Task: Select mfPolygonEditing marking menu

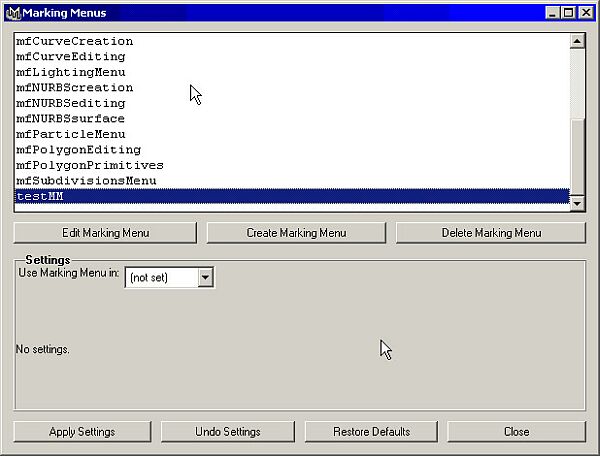Action: pos(79,150)
